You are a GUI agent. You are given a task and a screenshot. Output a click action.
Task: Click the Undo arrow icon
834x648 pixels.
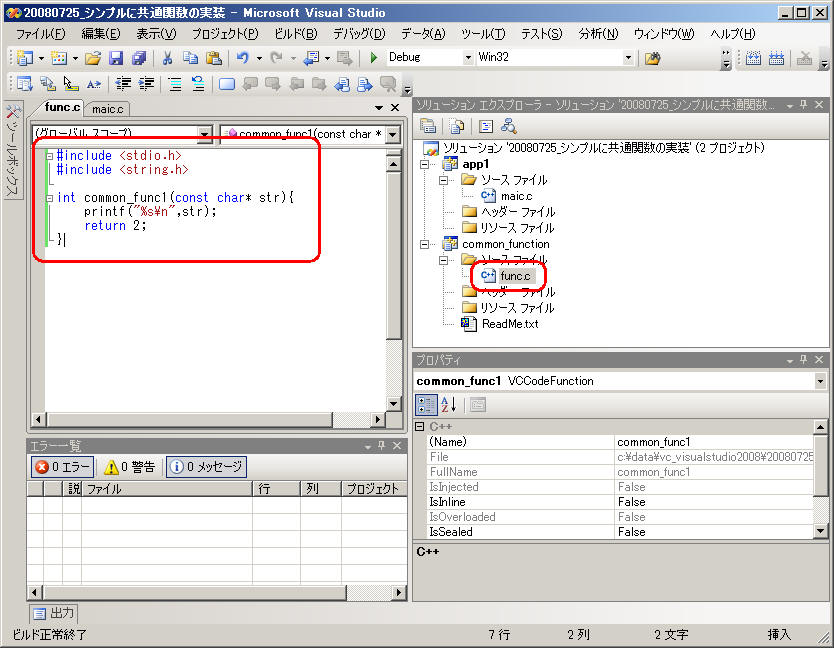click(x=242, y=58)
